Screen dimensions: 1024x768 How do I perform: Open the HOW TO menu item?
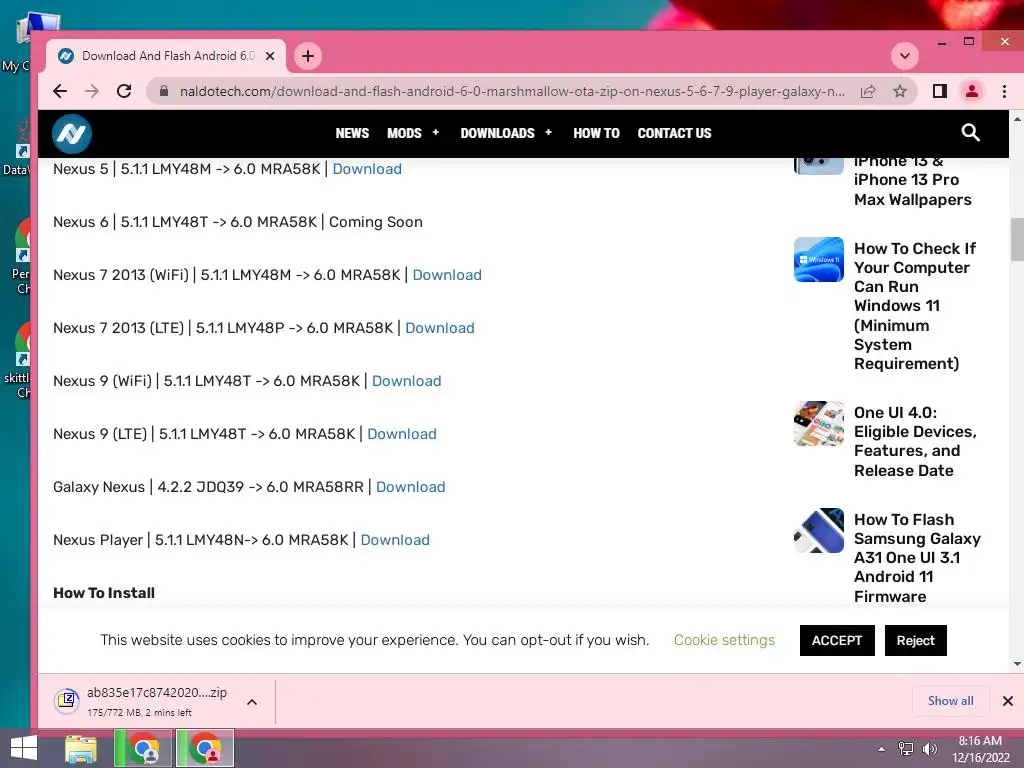click(x=596, y=133)
